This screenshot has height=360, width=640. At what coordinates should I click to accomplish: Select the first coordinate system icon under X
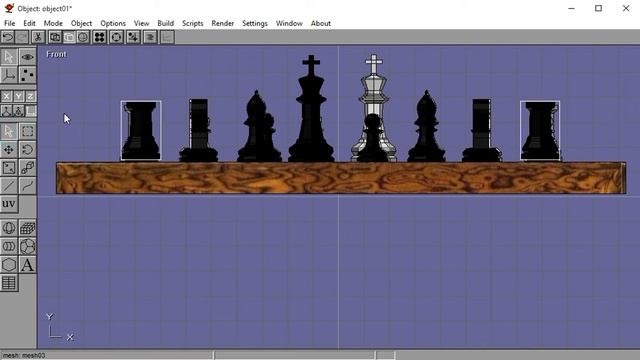[x=6, y=111]
